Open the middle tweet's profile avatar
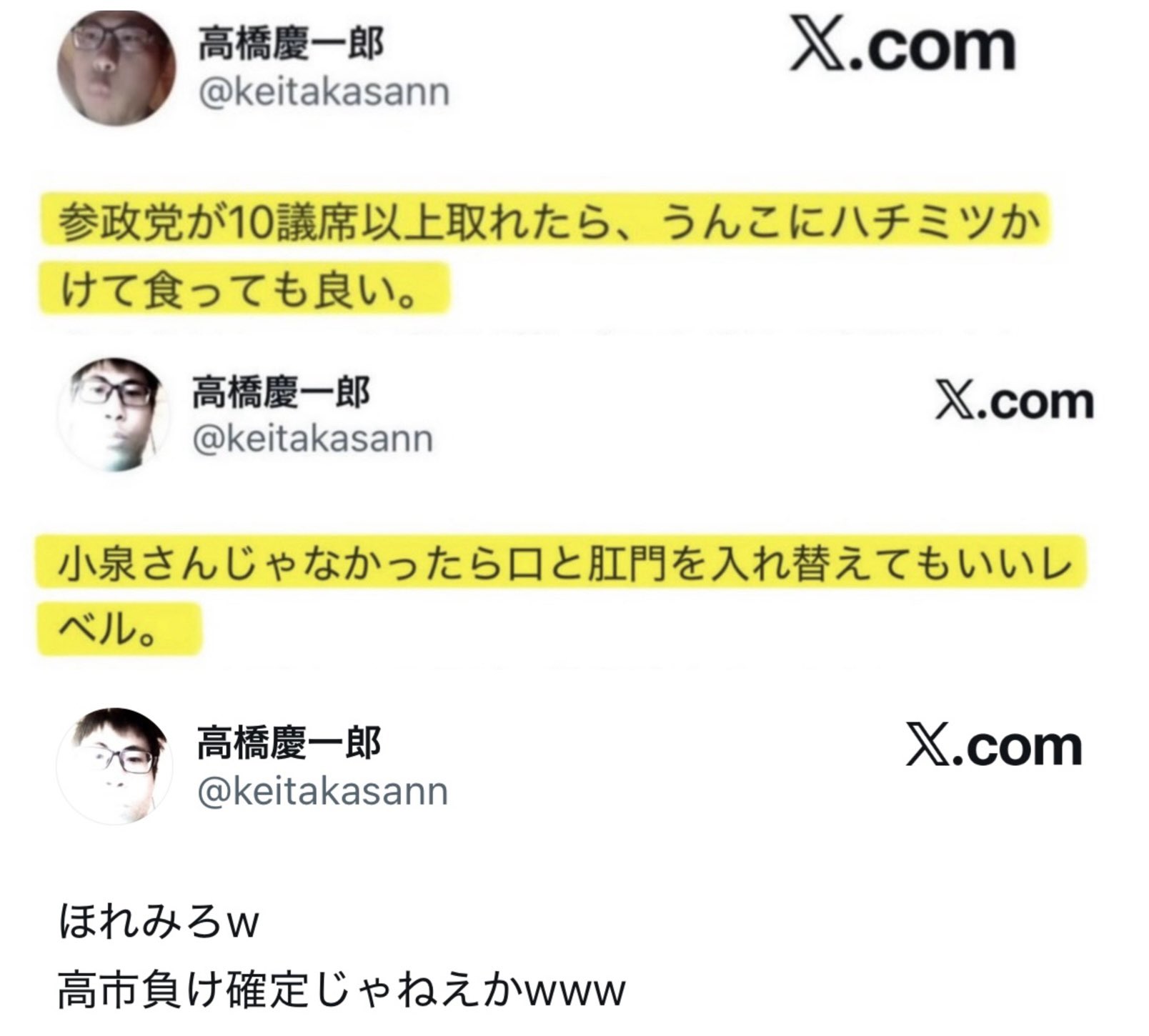This screenshot has height=1036, width=1149. pyautogui.click(x=113, y=414)
